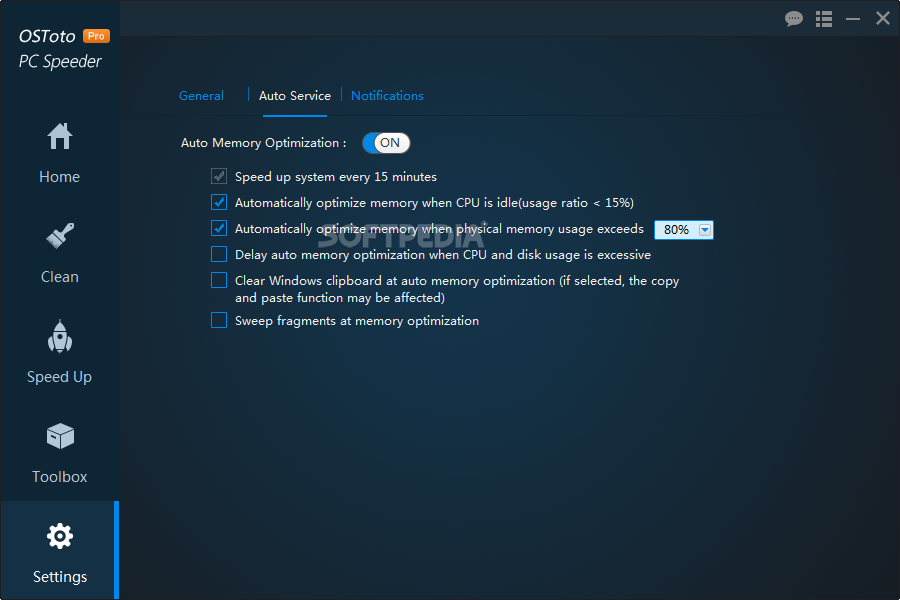
Task: Click the Settings label in sidebar
Action: tap(60, 576)
